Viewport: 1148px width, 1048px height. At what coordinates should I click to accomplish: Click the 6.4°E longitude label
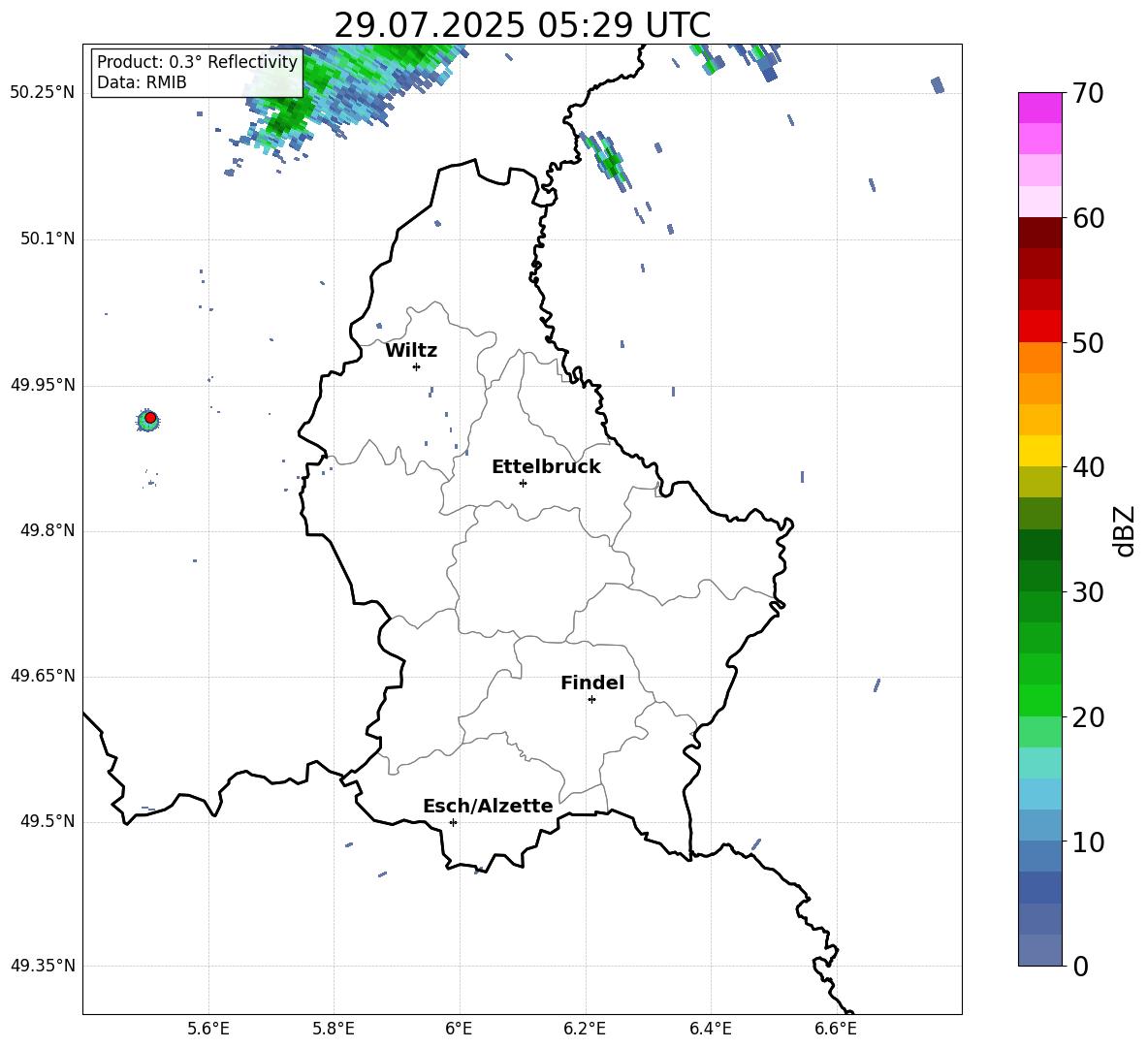[710, 1029]
